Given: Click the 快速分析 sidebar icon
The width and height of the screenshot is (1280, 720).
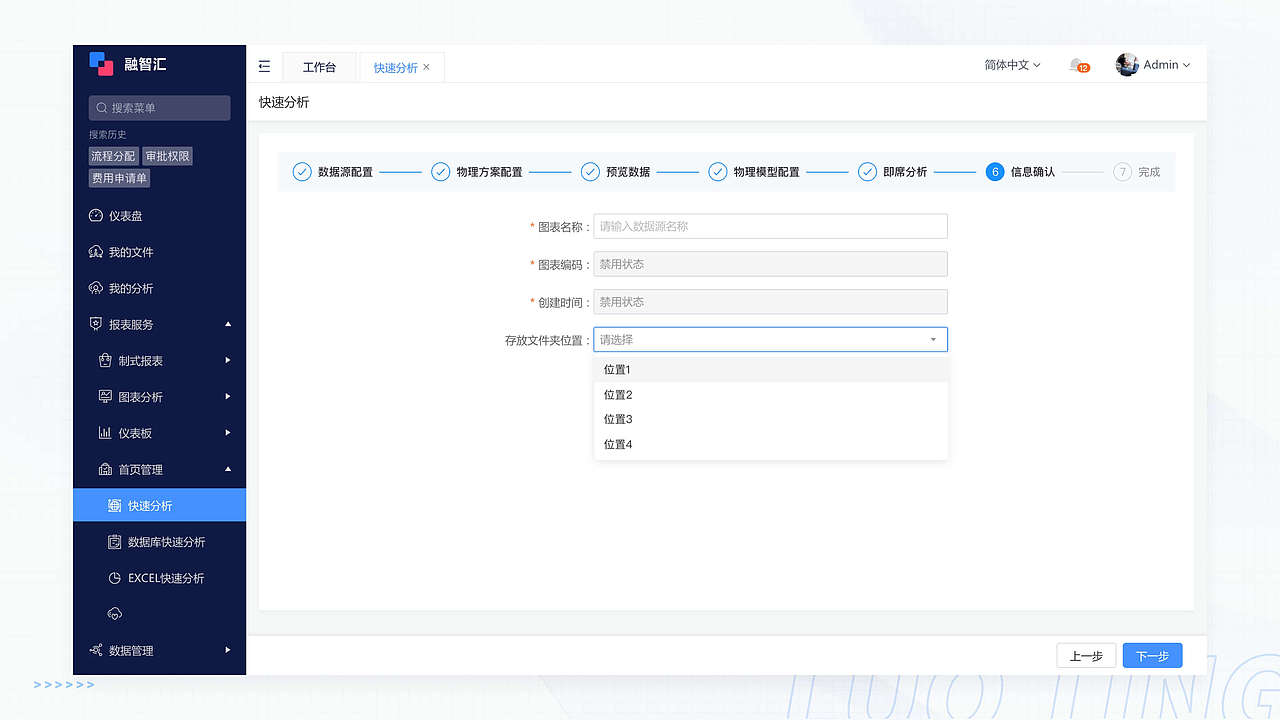Looking at the screenshot, I should tap(115, 506).
